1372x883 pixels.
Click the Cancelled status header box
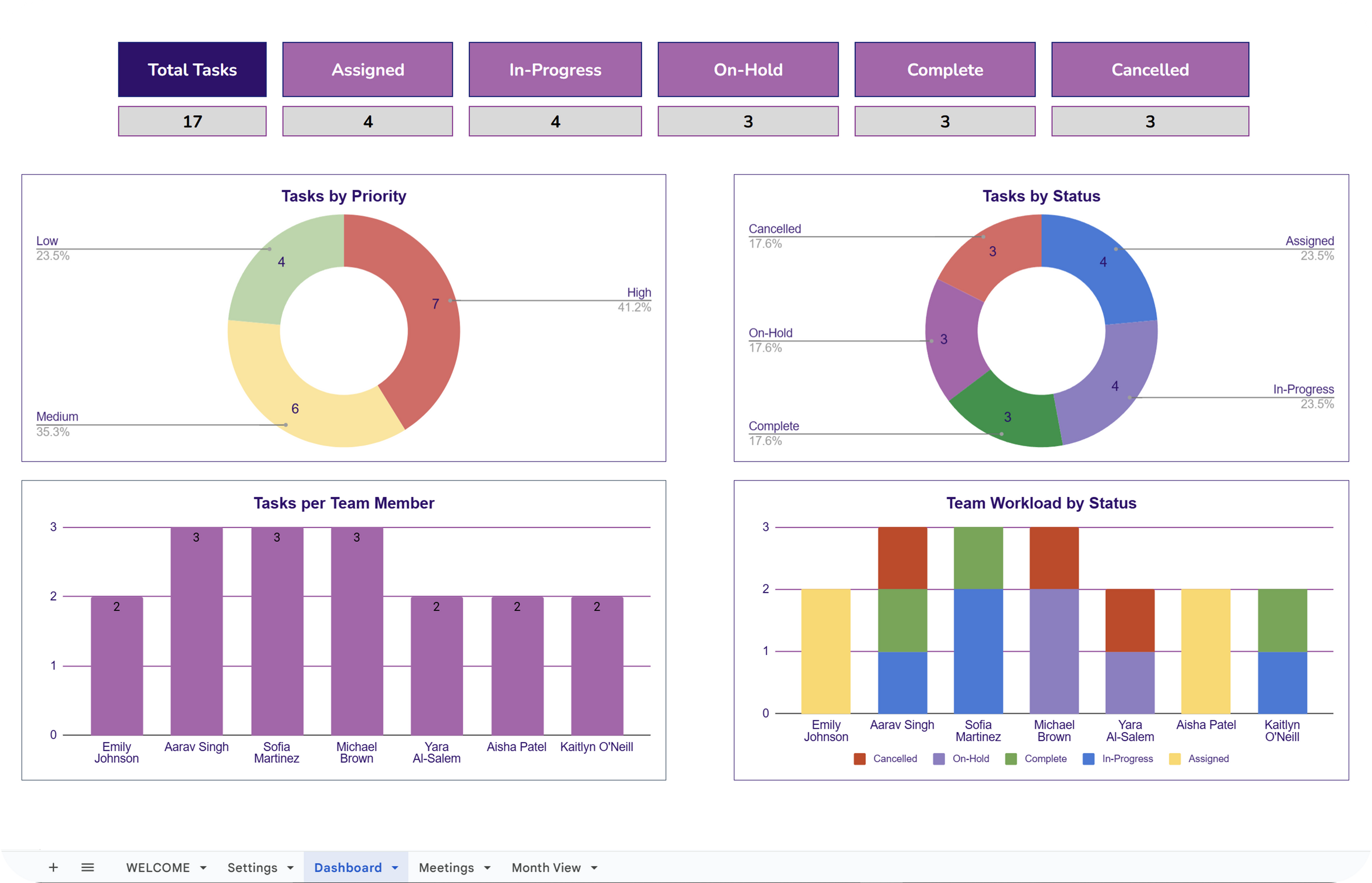click(1150, 70)
